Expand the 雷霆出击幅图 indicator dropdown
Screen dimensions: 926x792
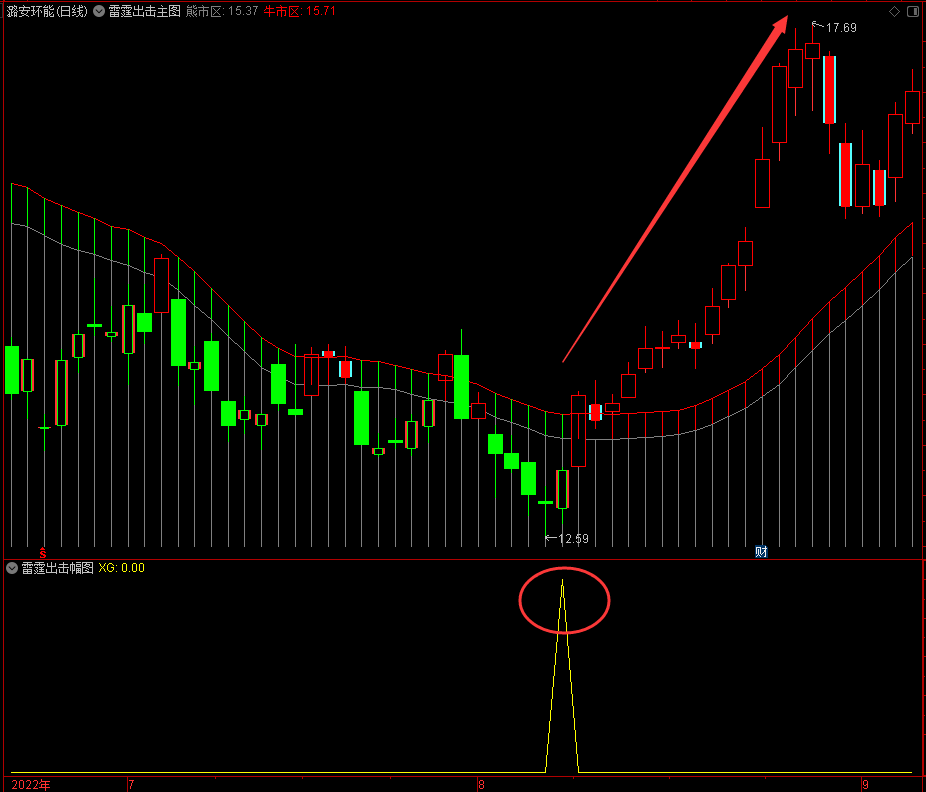pos(12,568)
